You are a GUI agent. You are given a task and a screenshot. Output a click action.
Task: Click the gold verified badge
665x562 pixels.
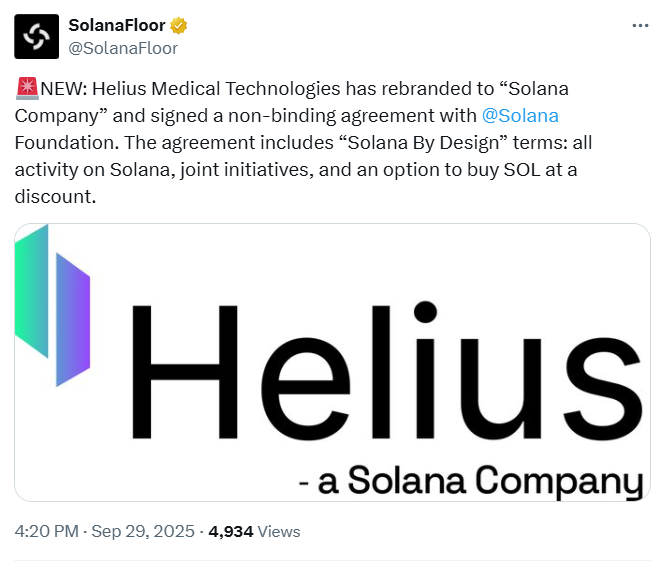pyautogui.click(x=178, y=26)
